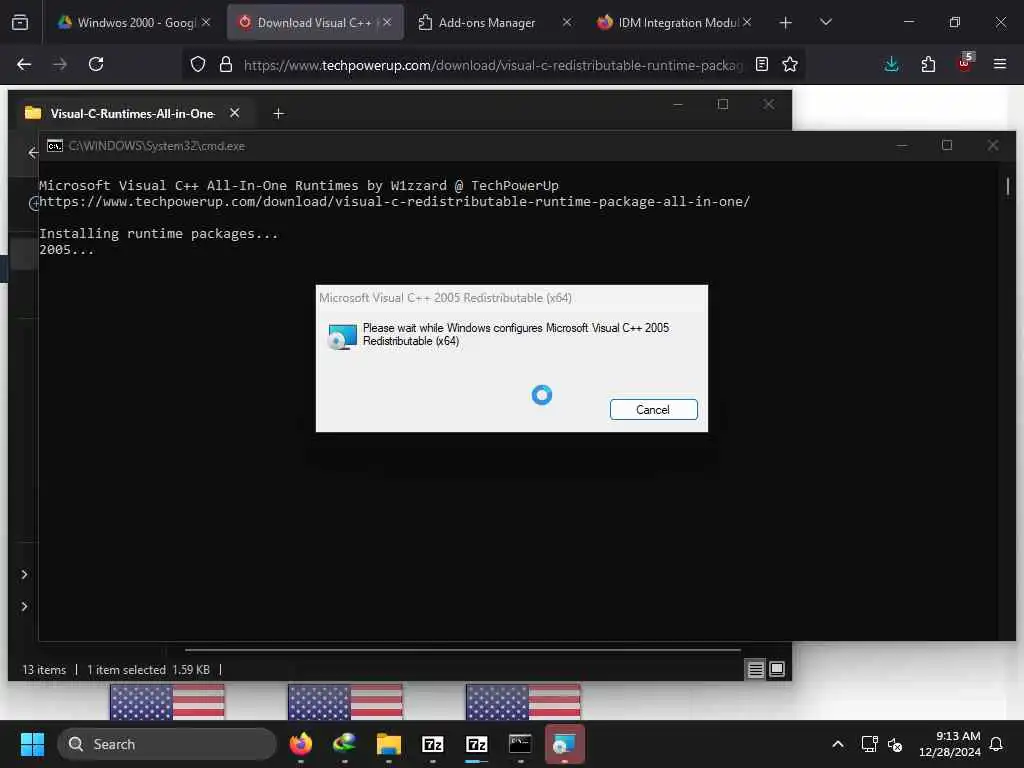
Task: Click the Explorer horizontal scrollbar
Action: [x=463, y=650]
